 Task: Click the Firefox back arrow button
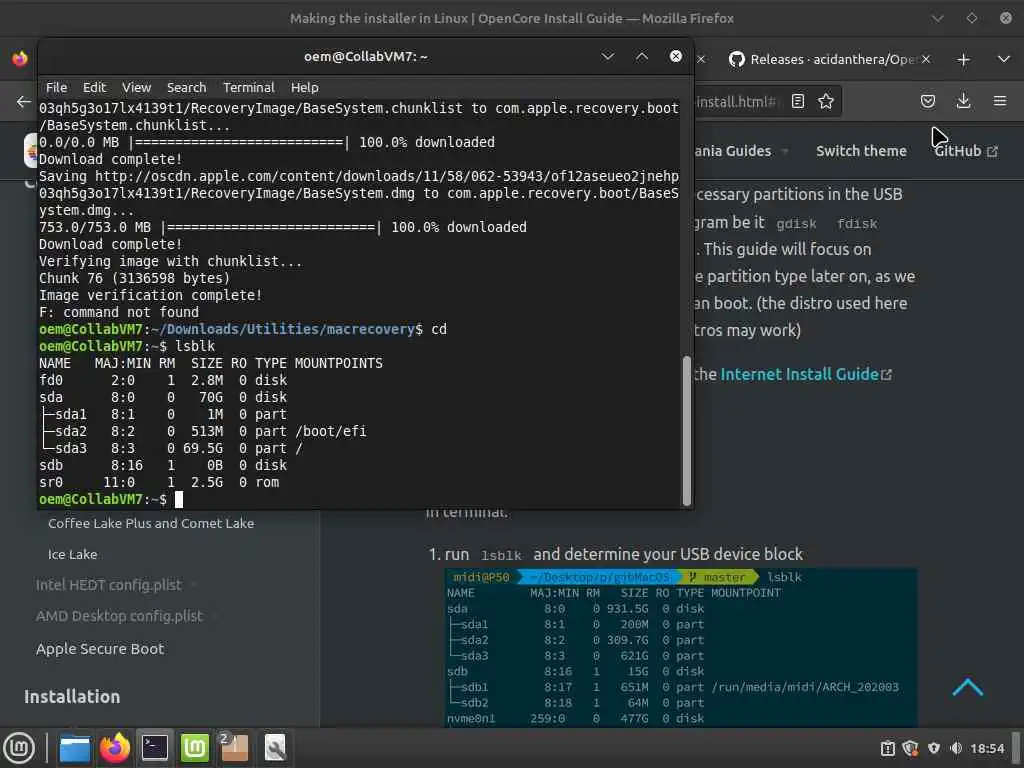pos(24,101)
